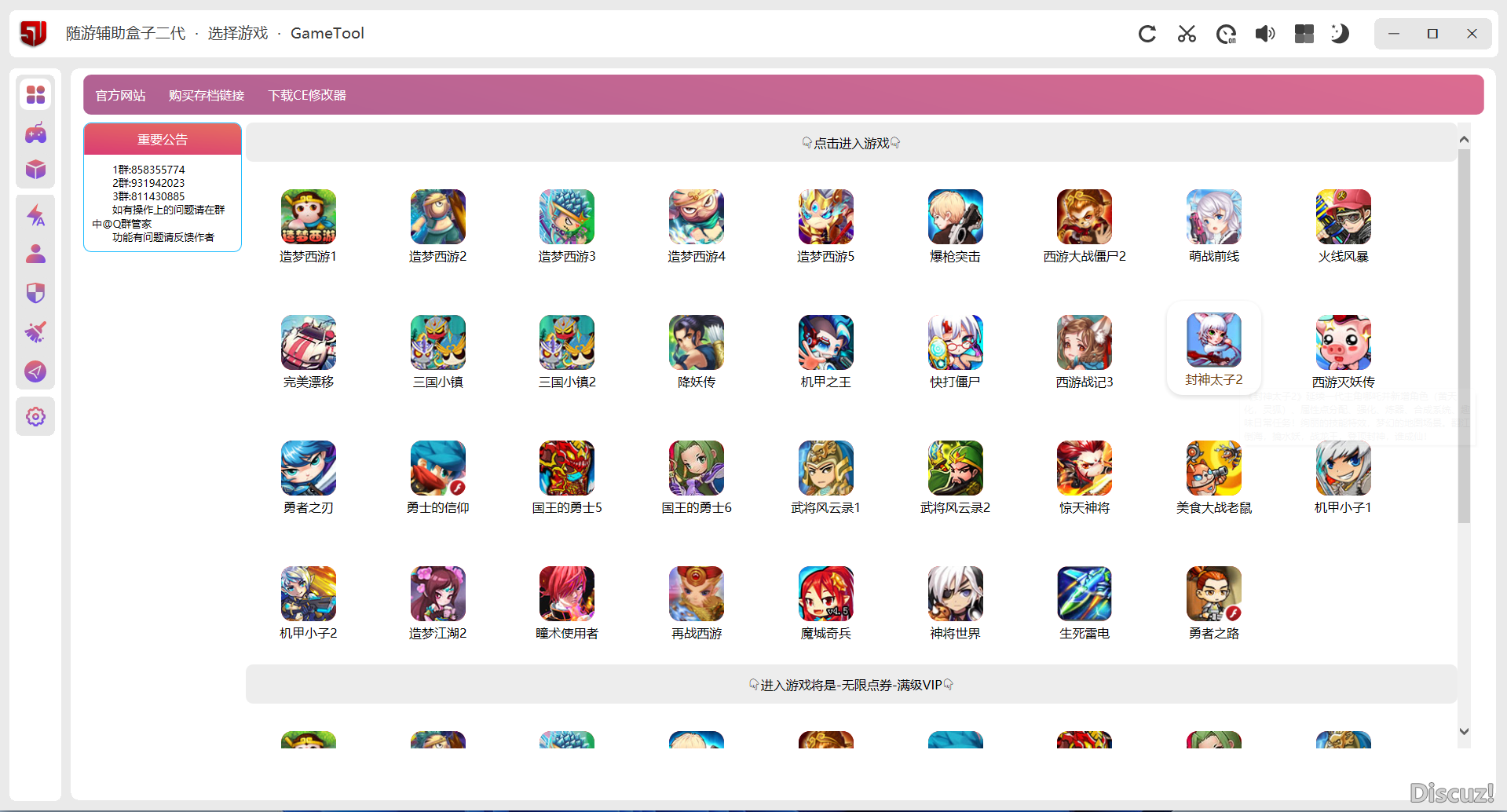Open 国王的勇士5 game
Screen dimensions: 1507x812
click(567, 476)
